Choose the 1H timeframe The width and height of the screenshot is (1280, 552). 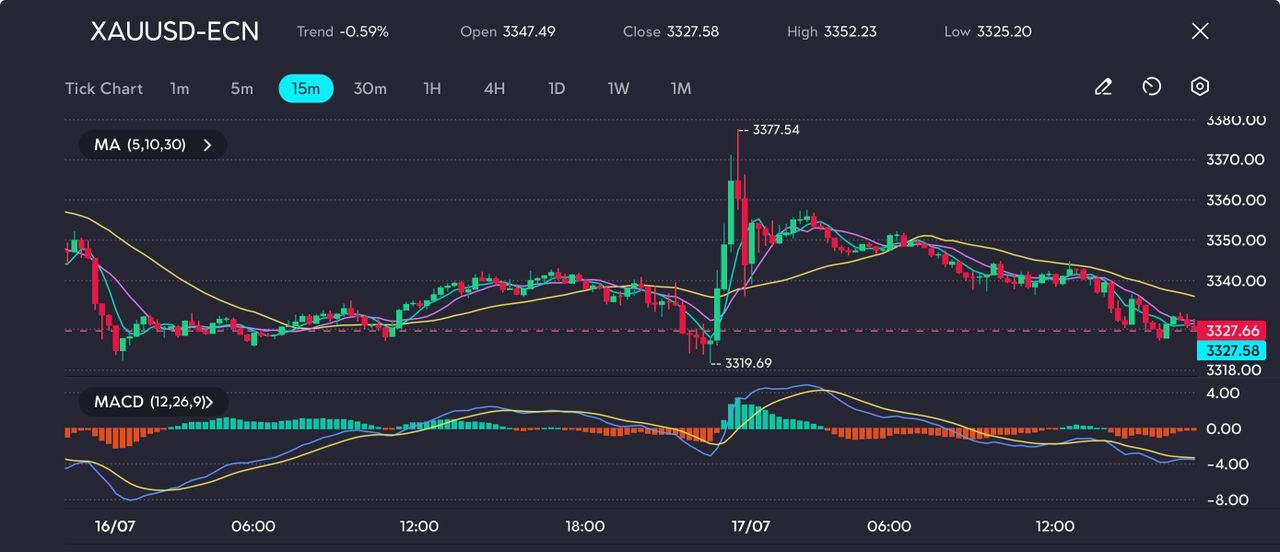coord(432,89)
